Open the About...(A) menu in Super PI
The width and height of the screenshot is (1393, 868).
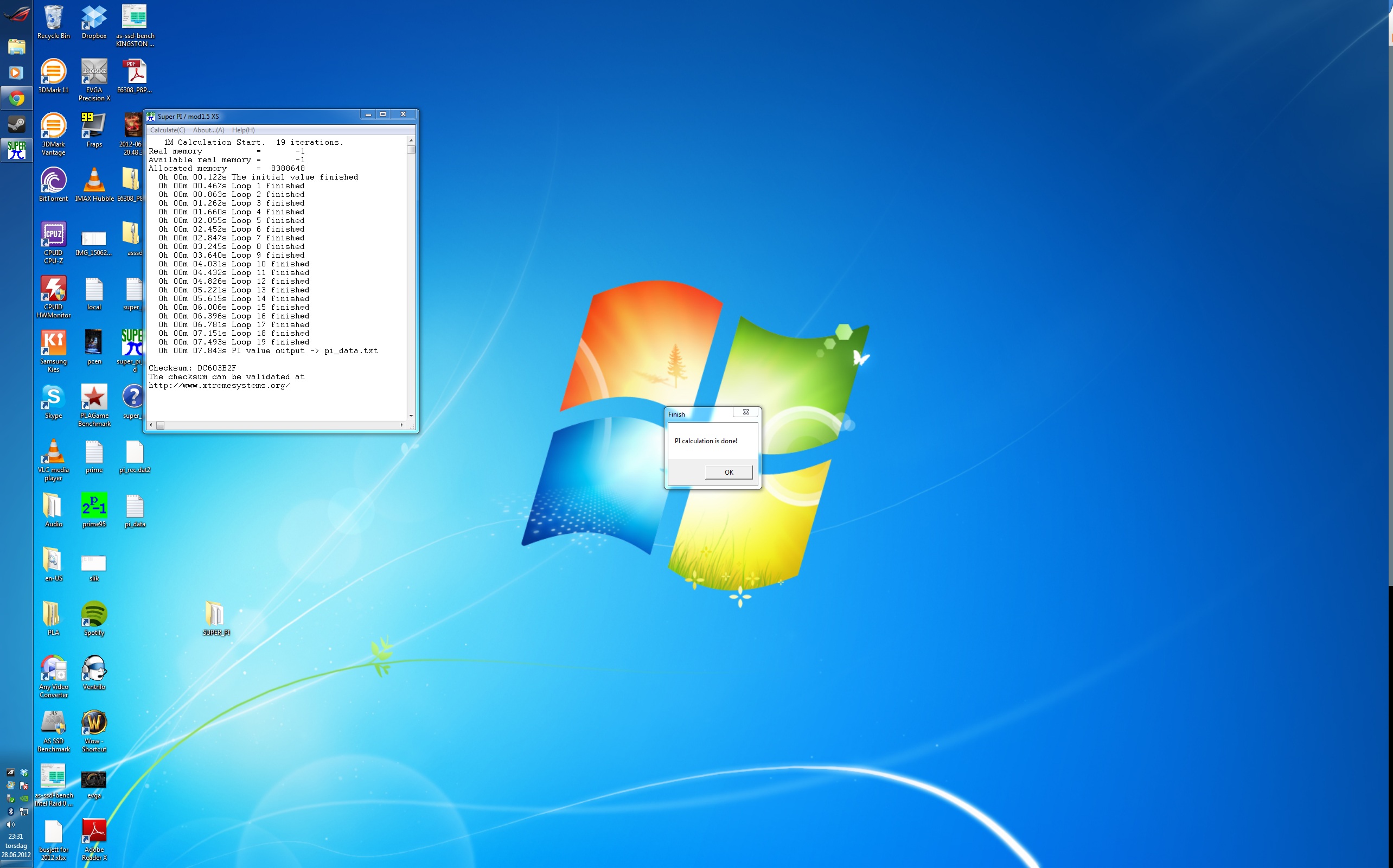[208, 130]
